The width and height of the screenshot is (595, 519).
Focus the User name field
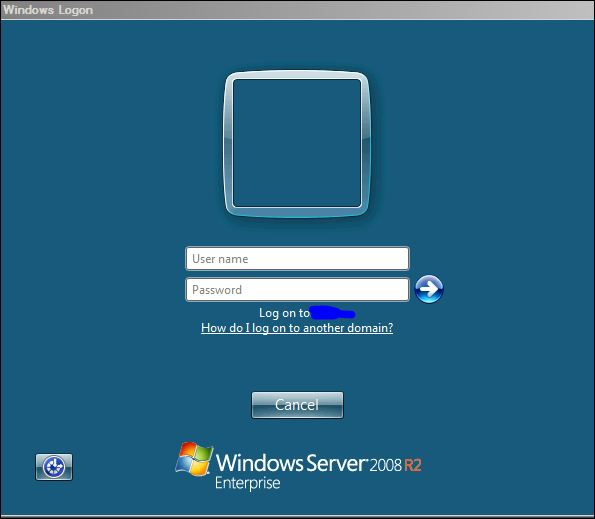297,258
